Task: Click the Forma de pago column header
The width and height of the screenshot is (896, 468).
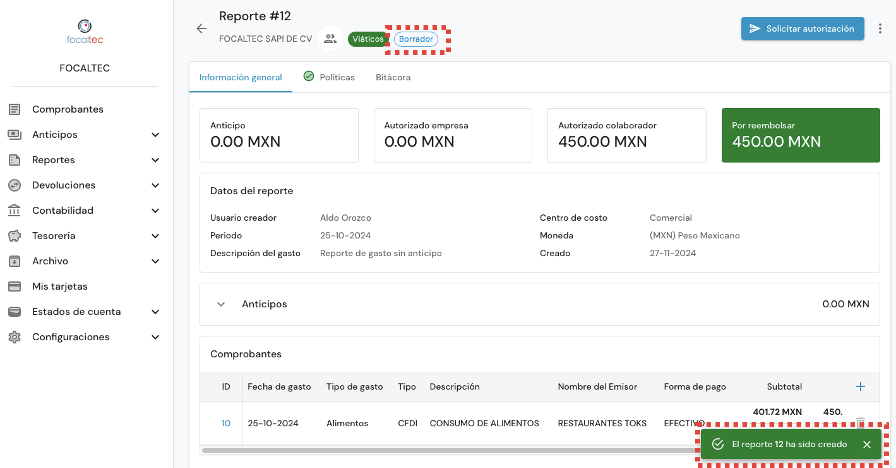Action: coord(695,387)
